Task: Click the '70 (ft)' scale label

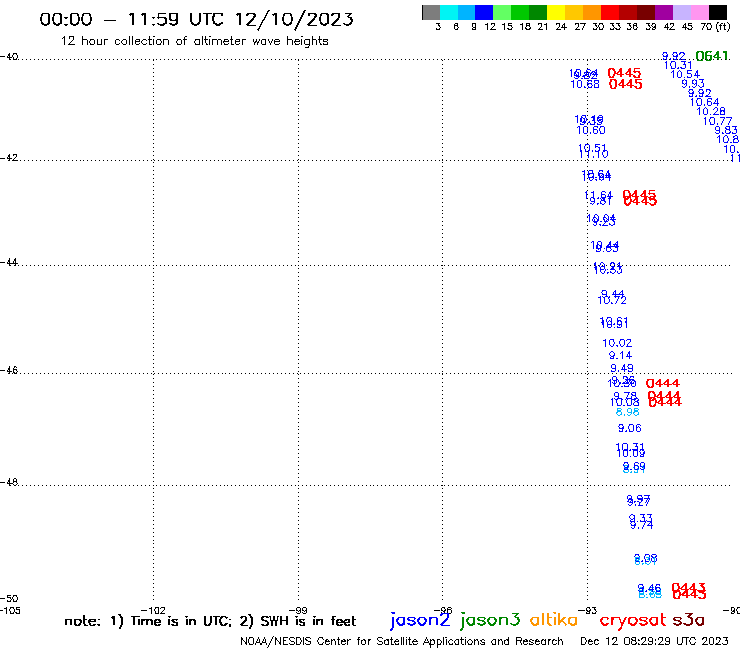Action: 715,27
